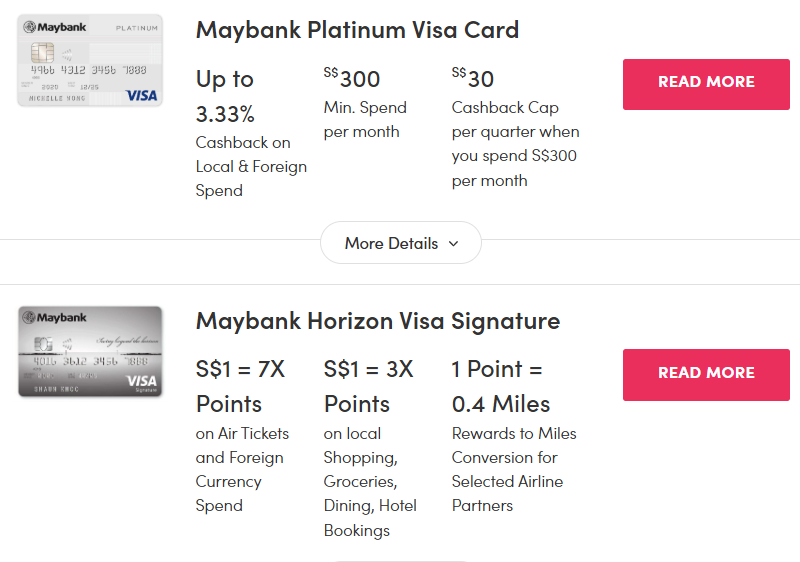Click the chevron arrow beside More Details

(453, 243)
